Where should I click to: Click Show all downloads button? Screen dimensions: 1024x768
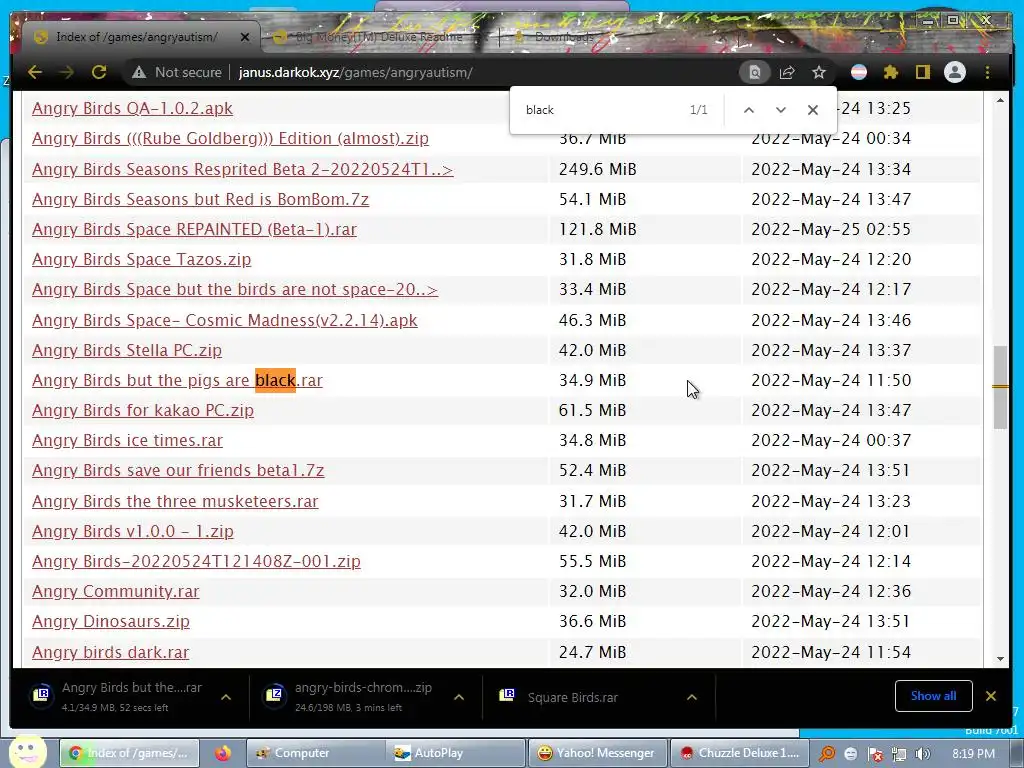point(933,696)
